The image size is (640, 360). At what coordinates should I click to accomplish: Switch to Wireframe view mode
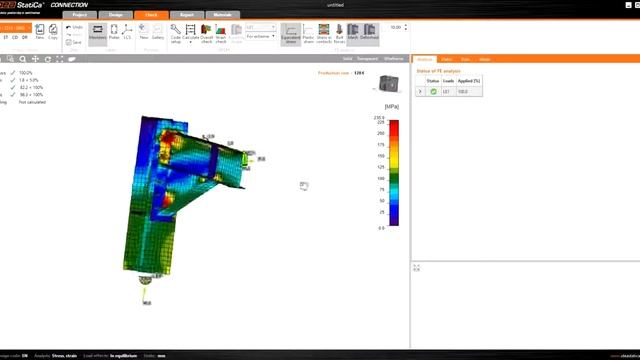(x=393, y=59)
